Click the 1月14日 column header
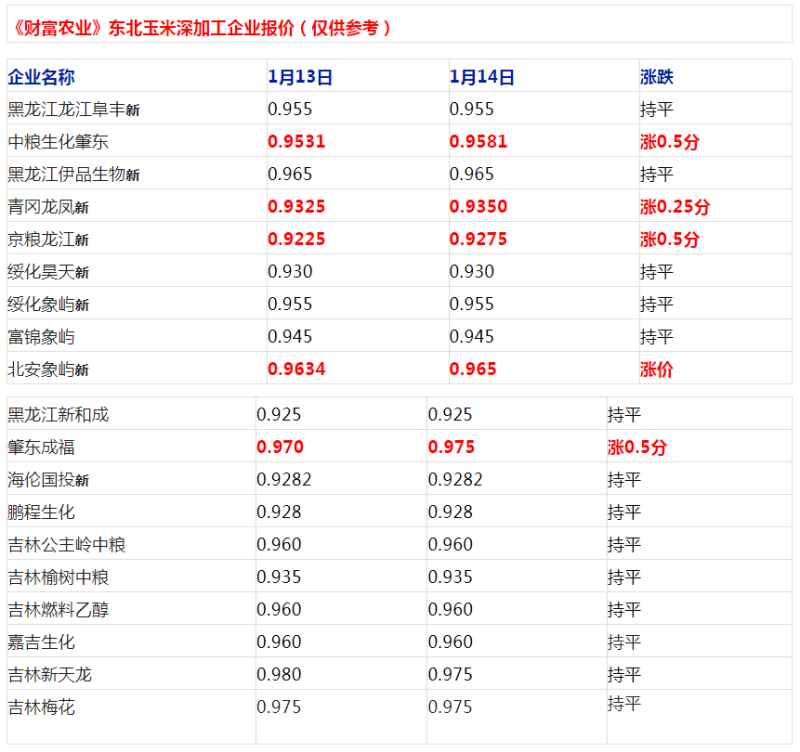This screenshot has height=752, width=800. coord(482,77)
